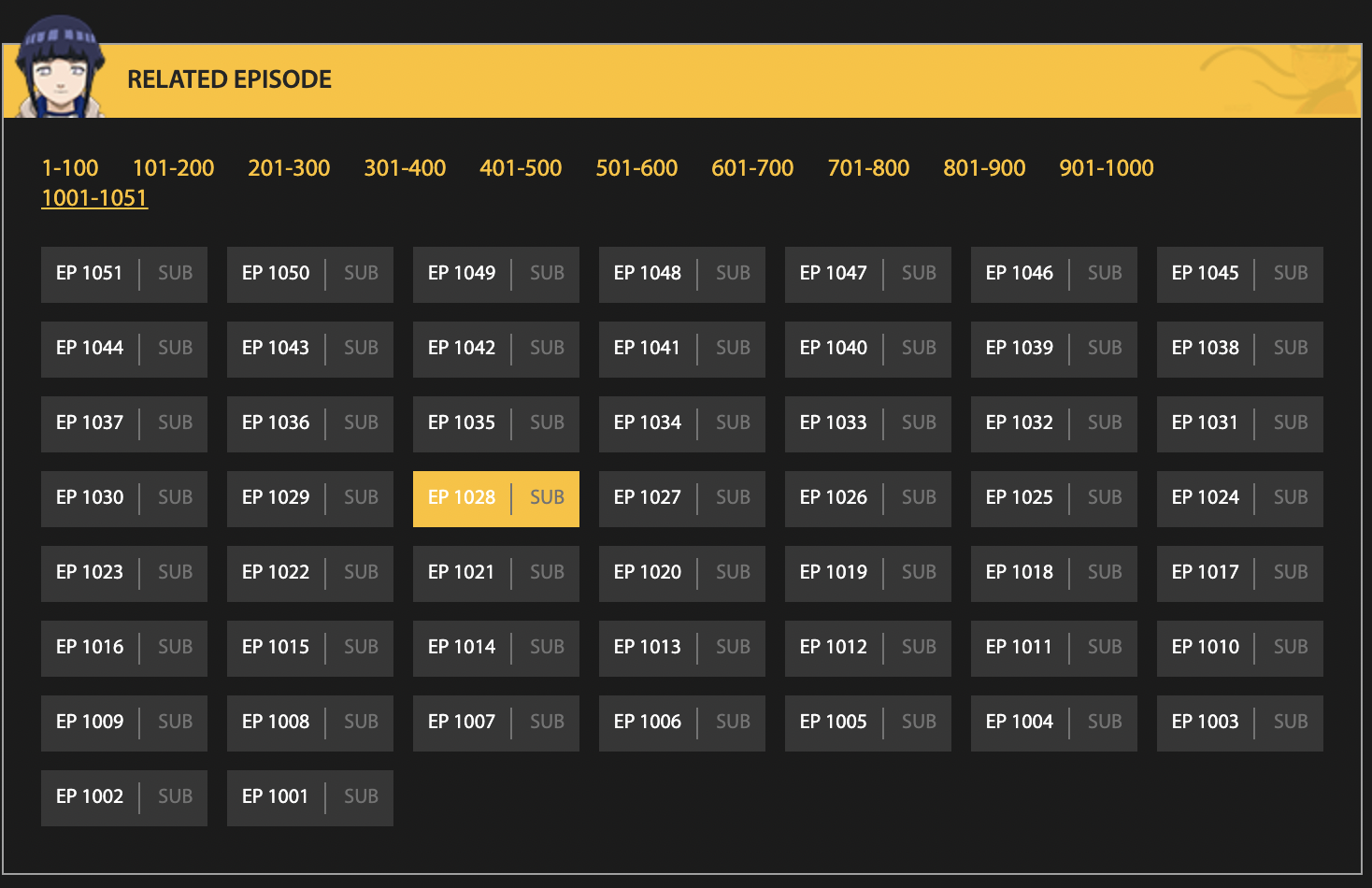Open the 1001-1051 episode range link
Viewport: 1372px width, 888px height.
click(94, 198)
